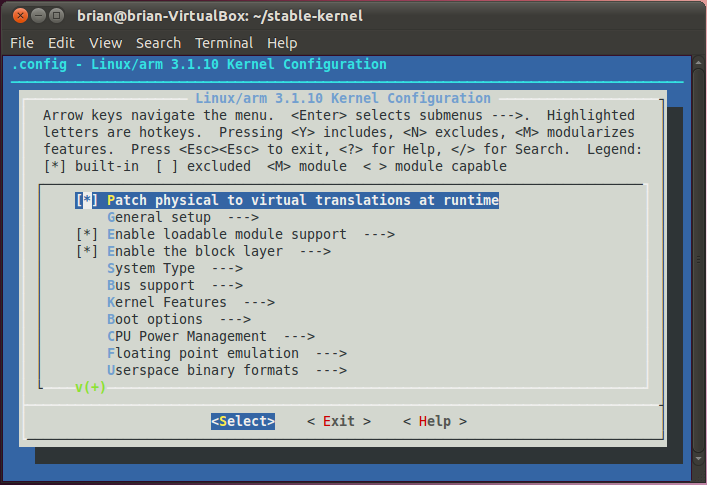This screenshot has width=707, height=485.
Task: Open Userspace binary formats submenu
Action: tap(227, 371)
